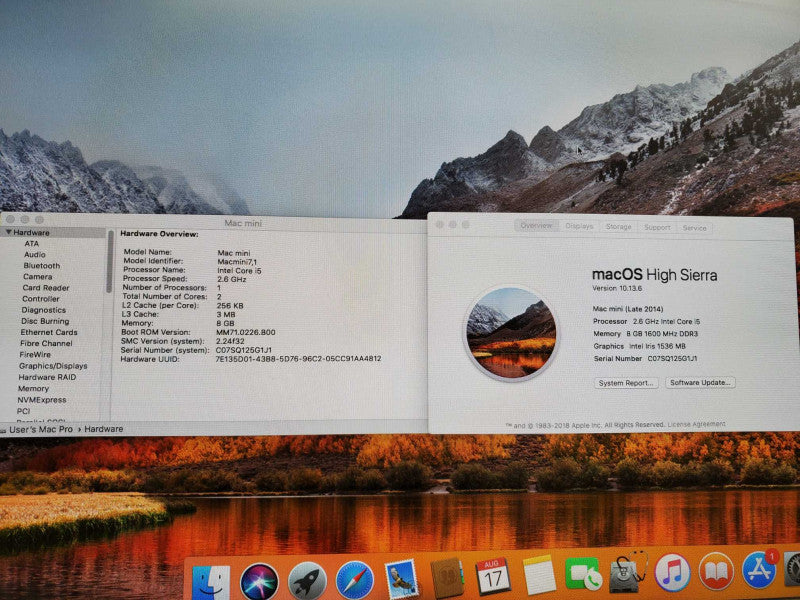This screenshot has height=600, width=800.
Task: Select Card Reader in sidebar
Action: point(46,288)
